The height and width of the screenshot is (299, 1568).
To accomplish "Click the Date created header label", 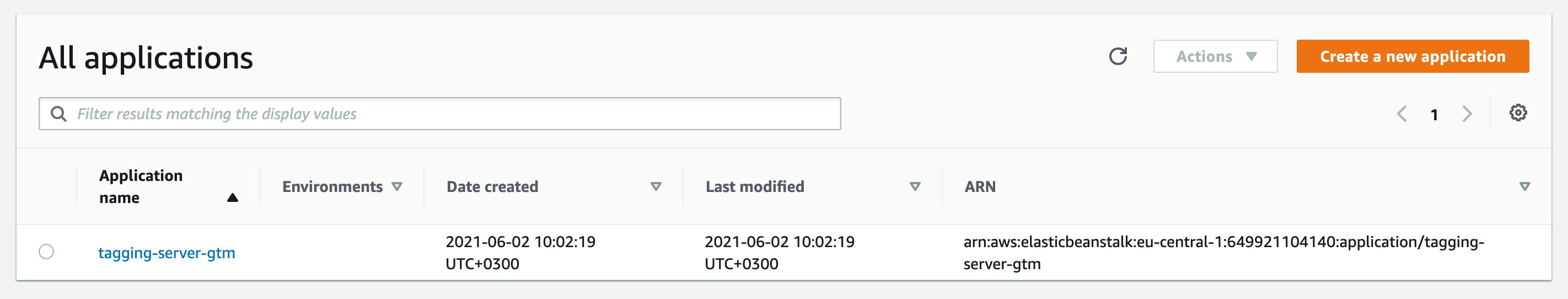I will (x=492, y=186).
